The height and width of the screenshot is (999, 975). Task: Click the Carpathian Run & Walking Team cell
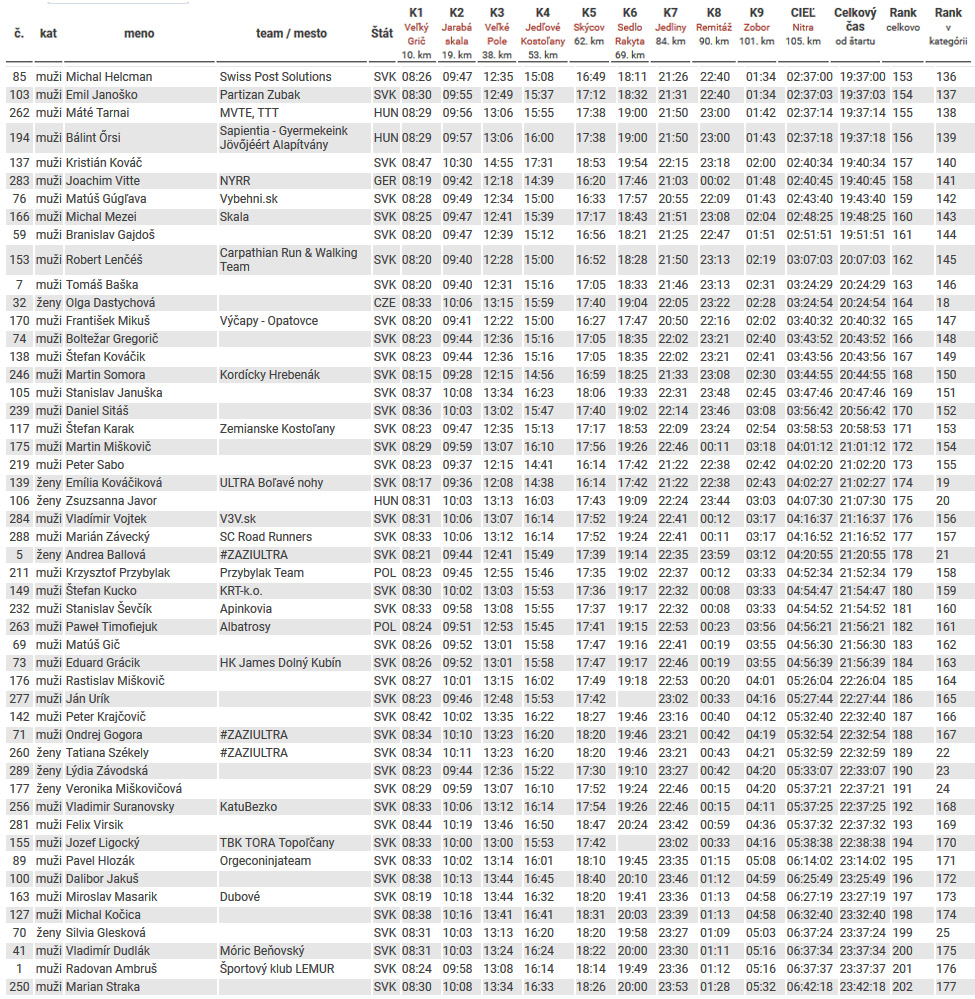tap(288, 260)
